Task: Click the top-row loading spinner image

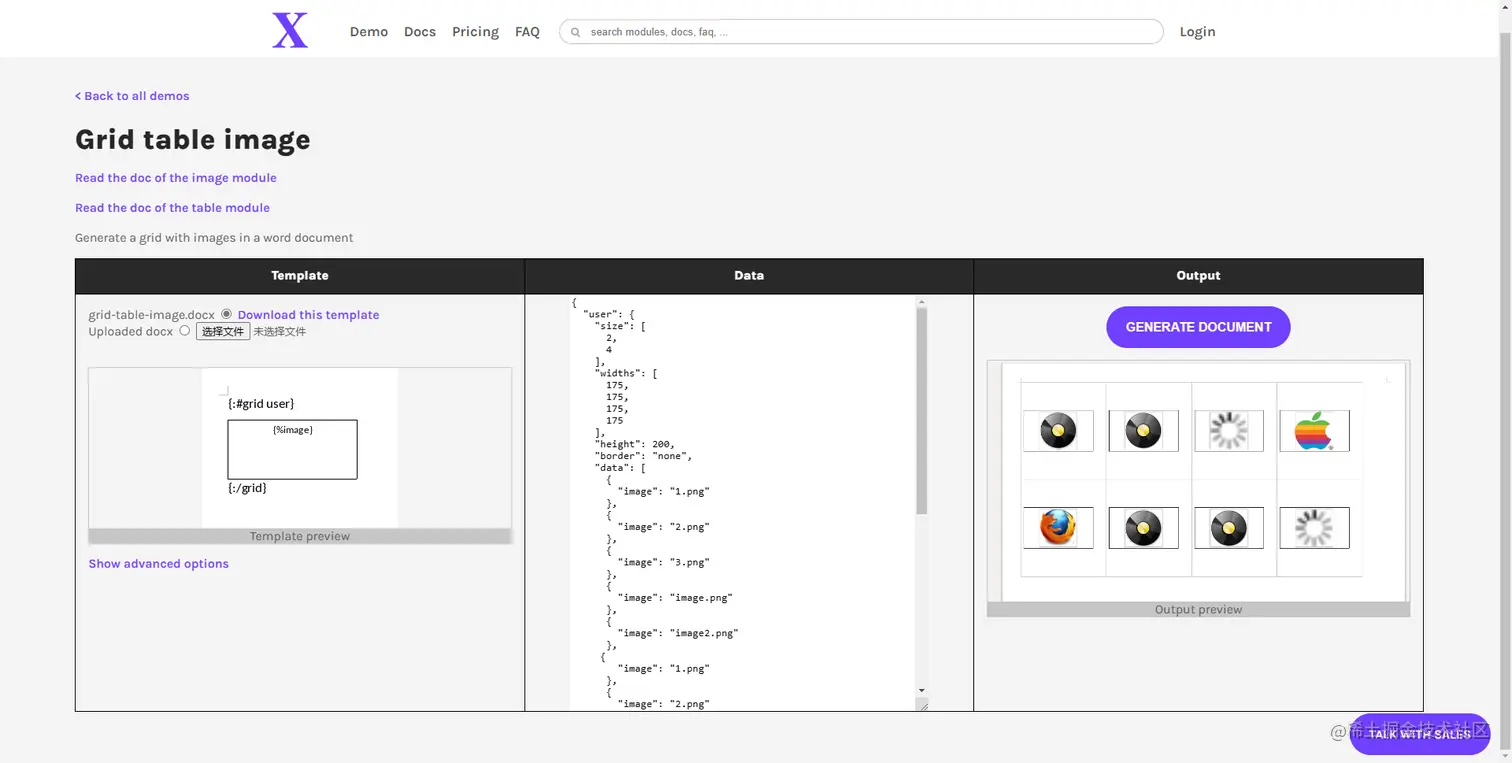Action: (x=1229, y=431)
